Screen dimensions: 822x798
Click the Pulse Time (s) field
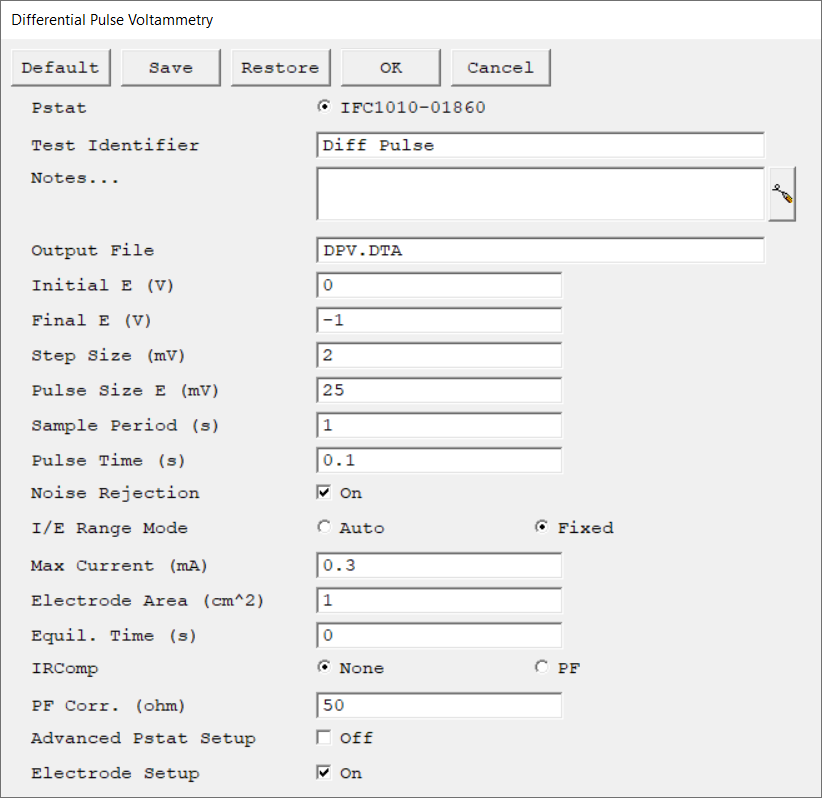pos(439,460)
